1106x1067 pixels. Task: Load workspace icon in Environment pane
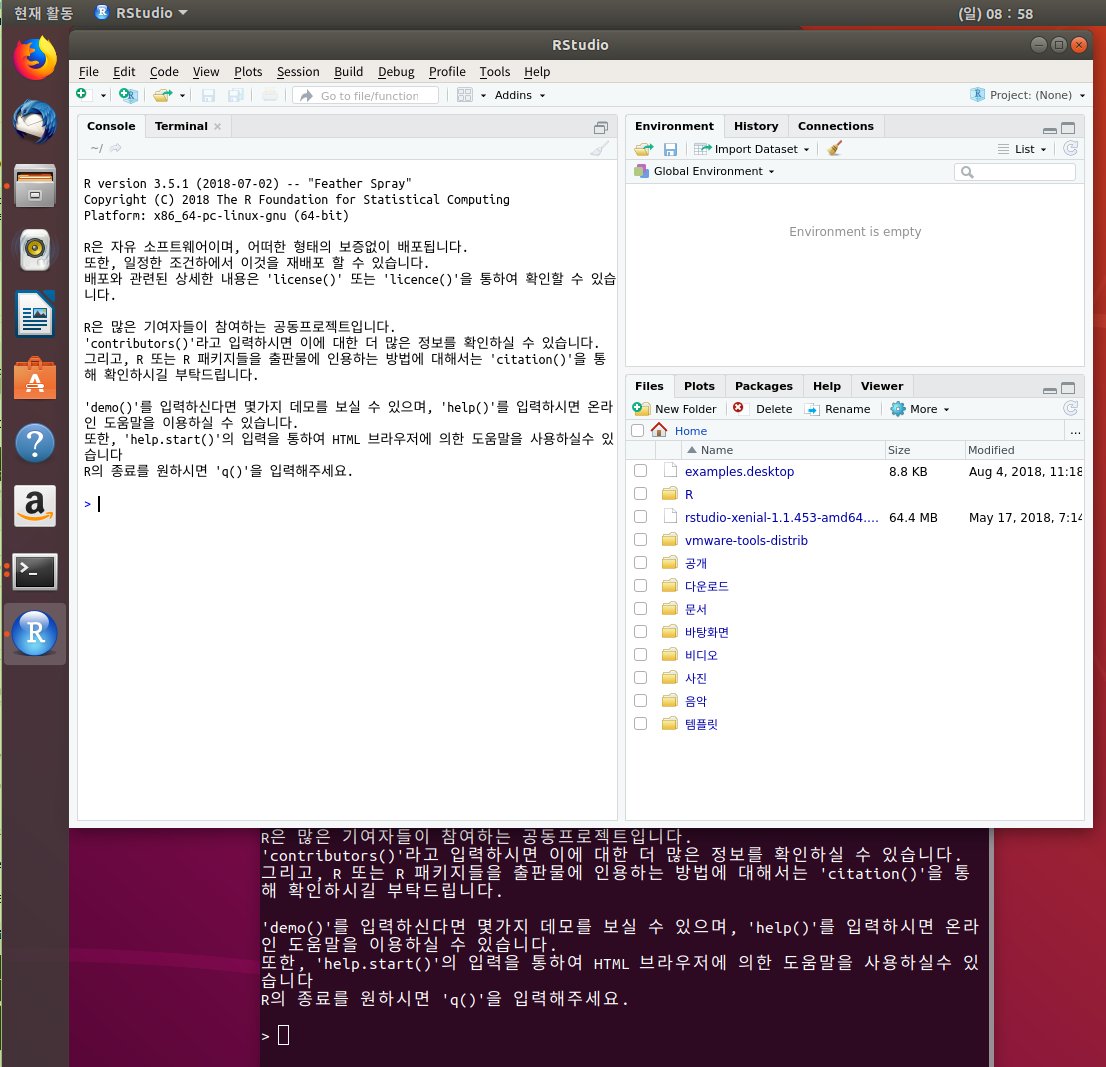coord(643,149)
